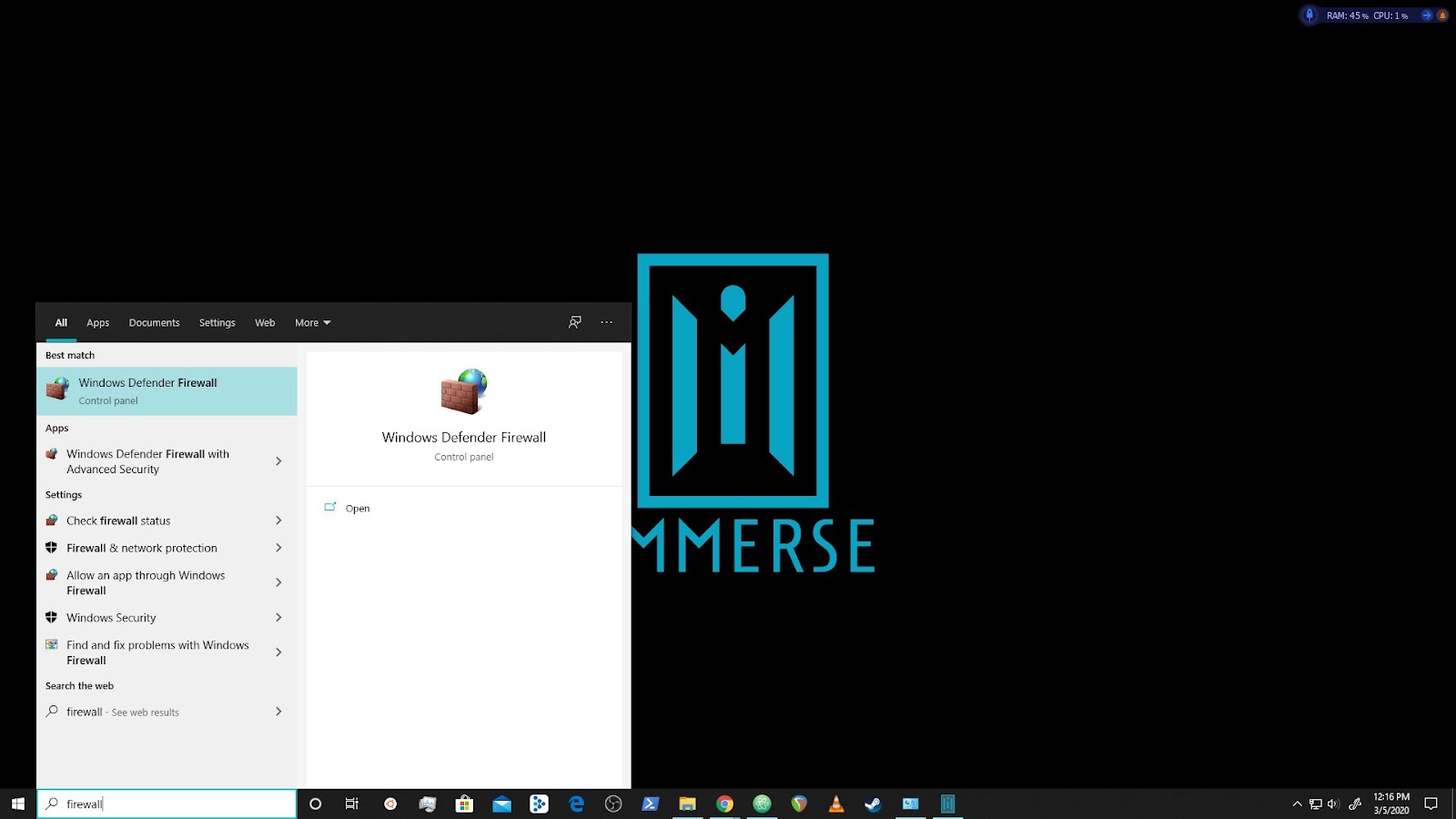Open the volume control tray icon

click(x=1334, y=804)
